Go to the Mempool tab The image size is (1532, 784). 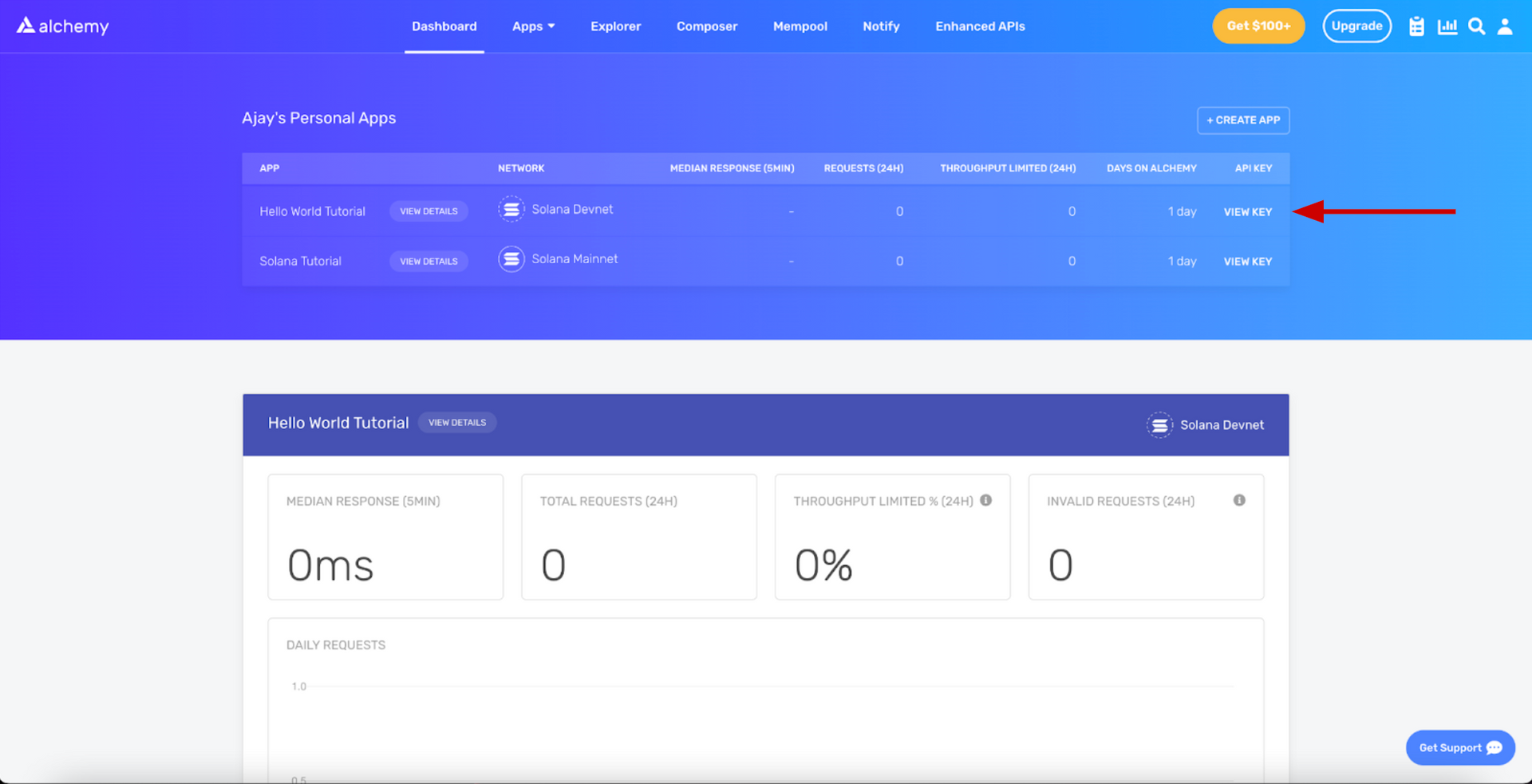800,26
